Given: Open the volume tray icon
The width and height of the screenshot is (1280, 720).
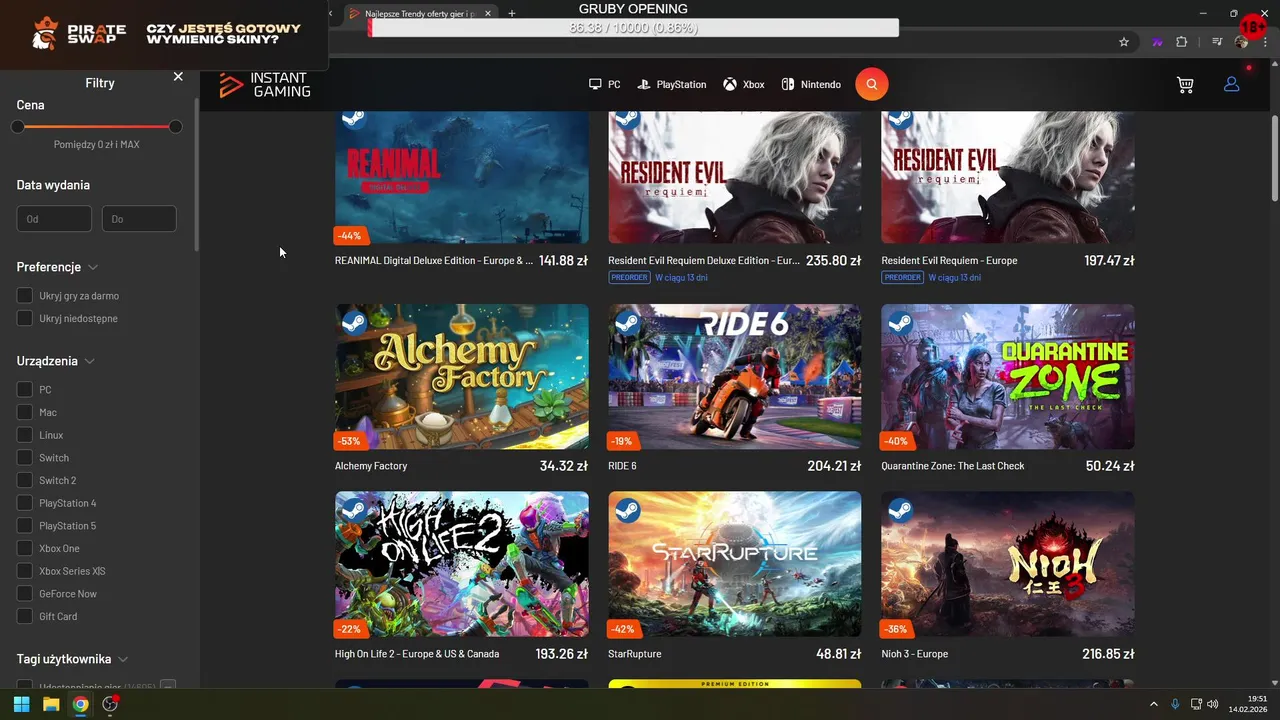Looking at the screenshot, I should coord(1213,704).
